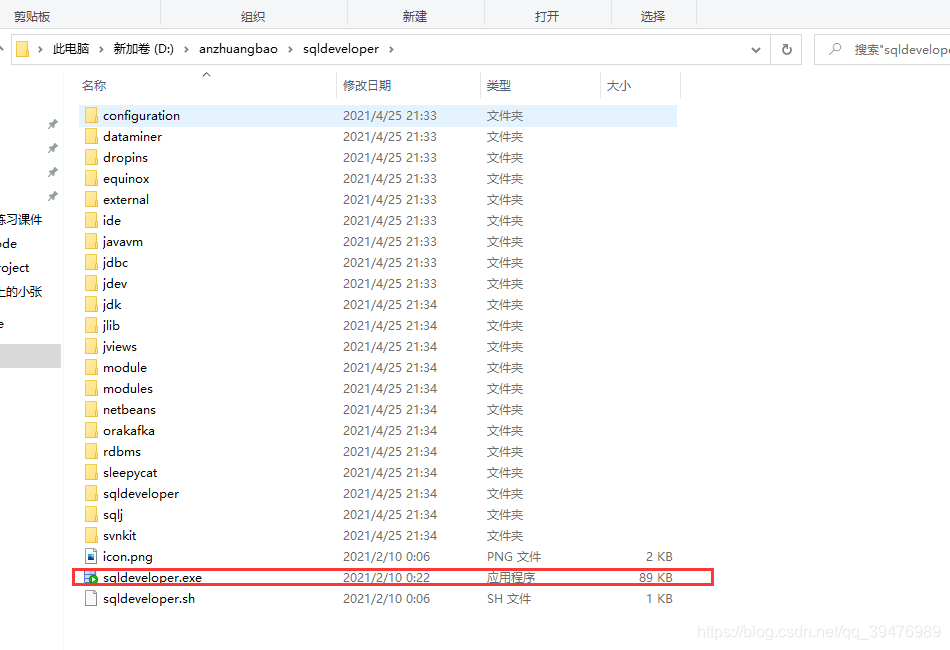Click the first pin icon in the navigation pane
Viewport: 950px width, 650px height.
(53, 124)
